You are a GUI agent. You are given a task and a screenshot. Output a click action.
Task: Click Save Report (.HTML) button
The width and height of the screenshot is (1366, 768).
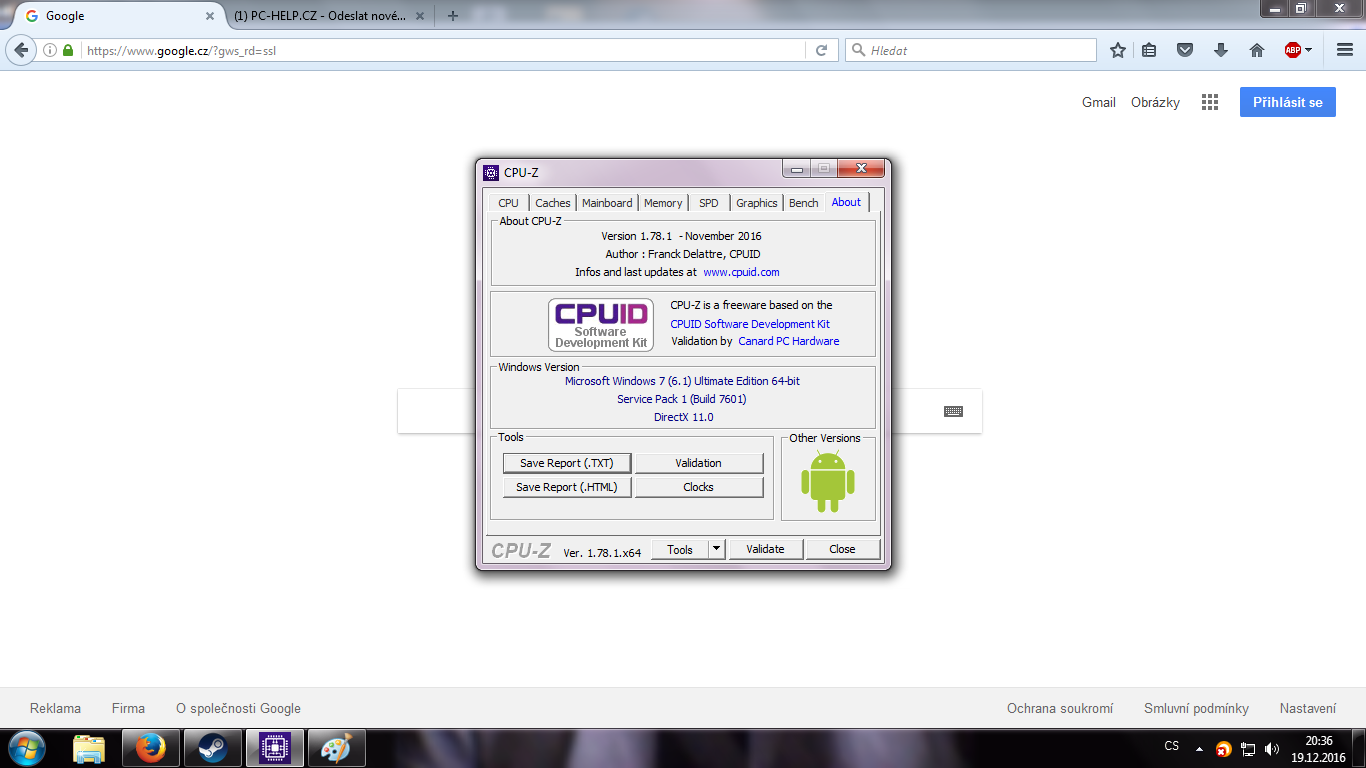(x=567, y=487)
